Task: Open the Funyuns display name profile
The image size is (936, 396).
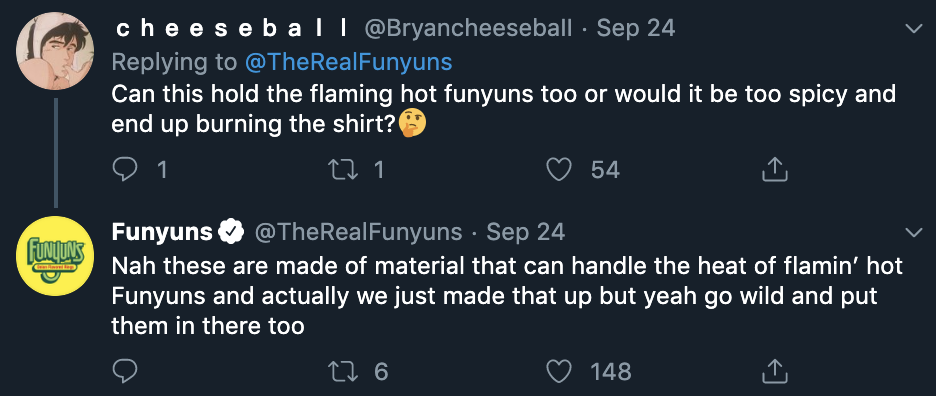Action: pos(162,232)
